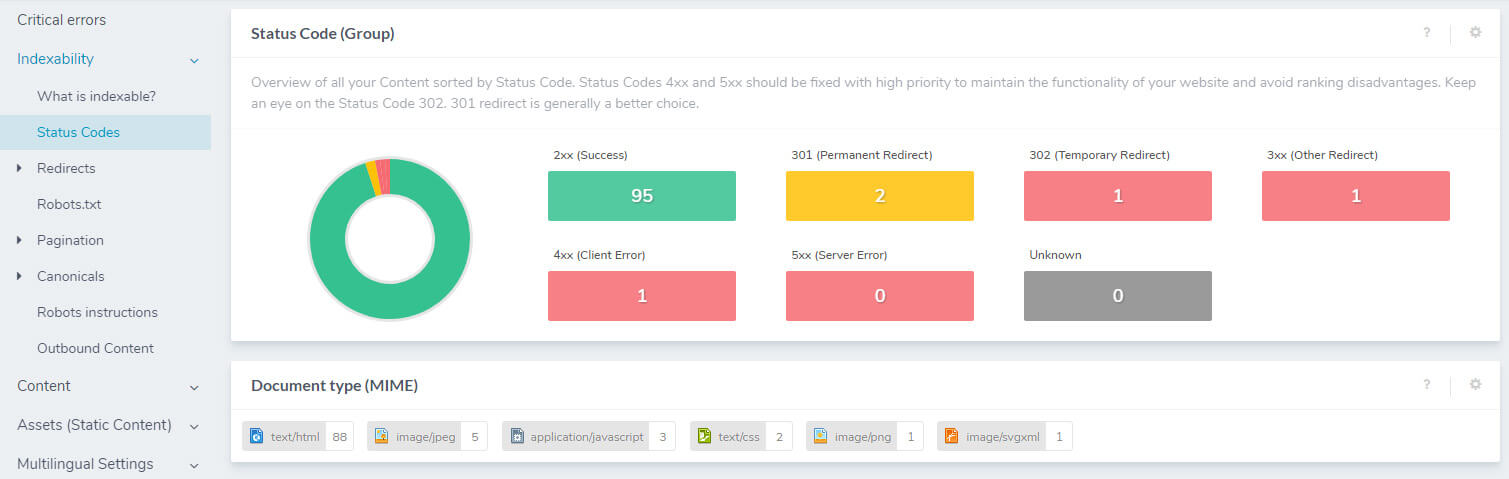1509x479 pixels.
Task: Click the yellow 301 Permanent Redirect box
Action: point(879,196)
